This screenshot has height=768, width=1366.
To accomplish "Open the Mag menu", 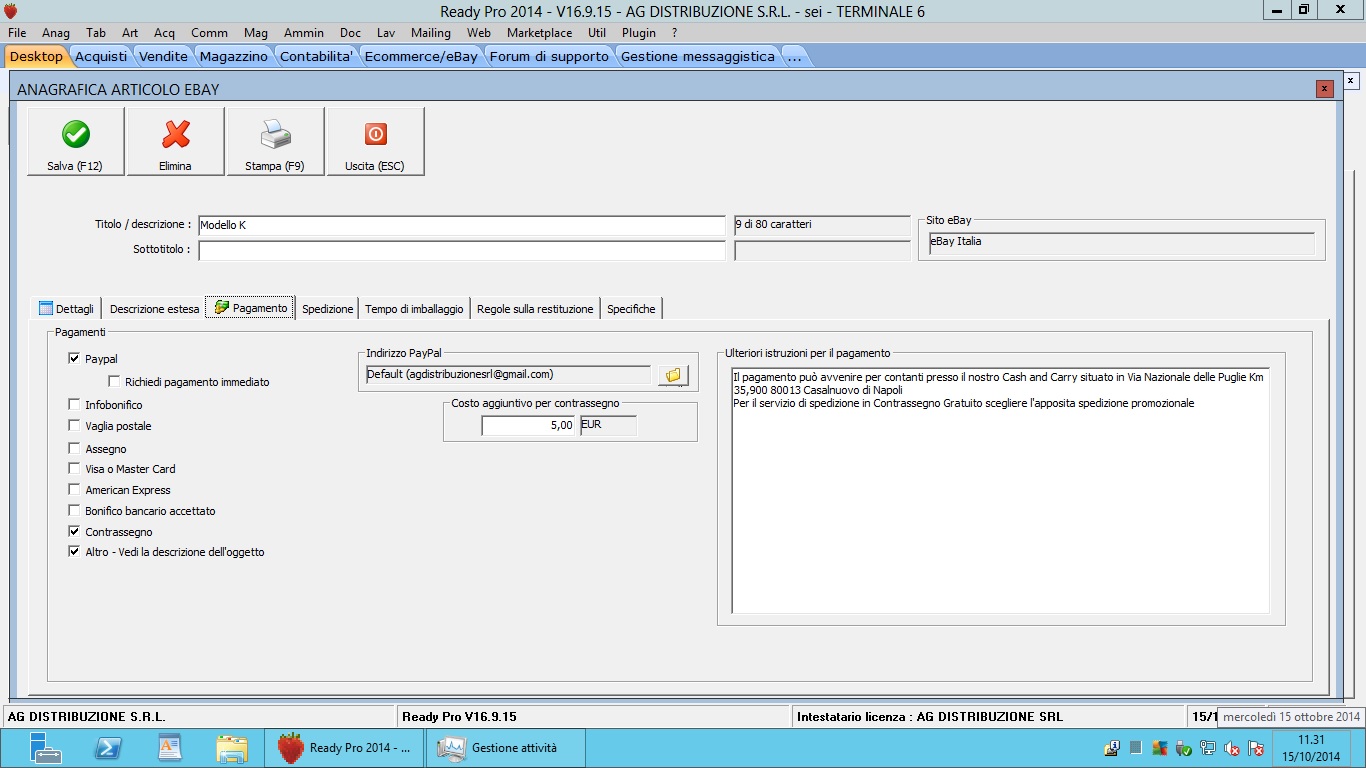I will pos(256,33).
